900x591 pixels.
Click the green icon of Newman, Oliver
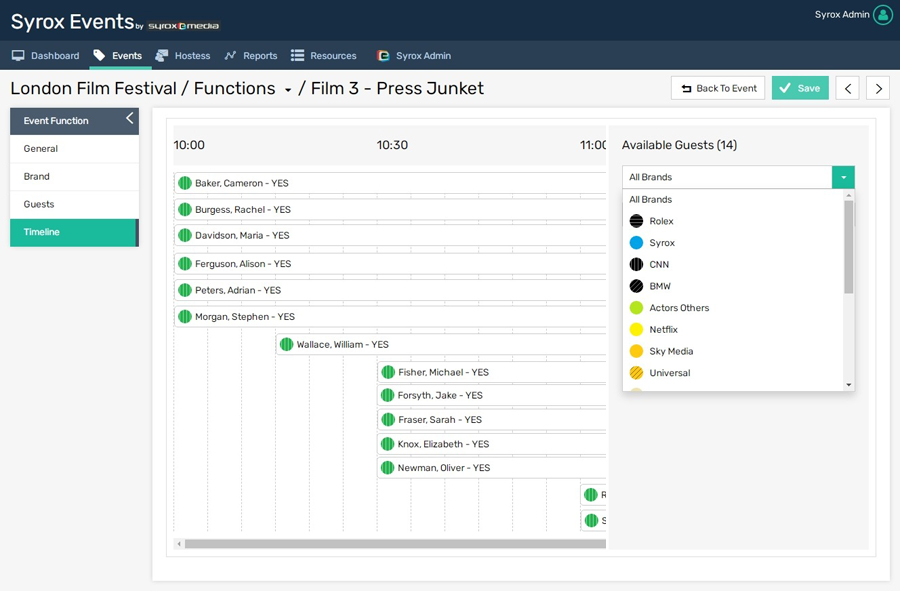pos(388,468)
